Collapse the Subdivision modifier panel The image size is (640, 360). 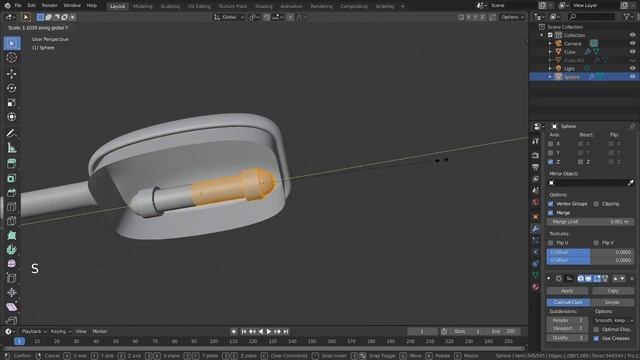coord(549,278)
